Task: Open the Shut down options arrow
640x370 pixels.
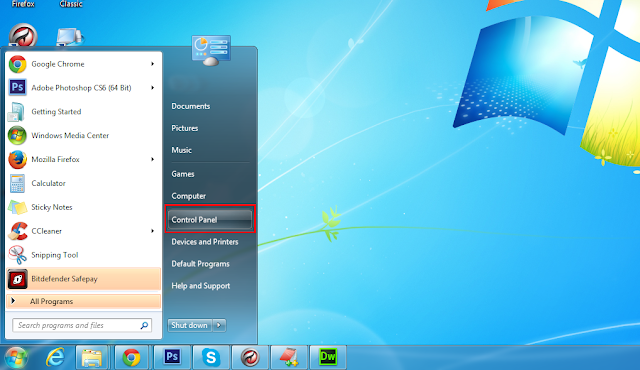Action: point(219,325)
